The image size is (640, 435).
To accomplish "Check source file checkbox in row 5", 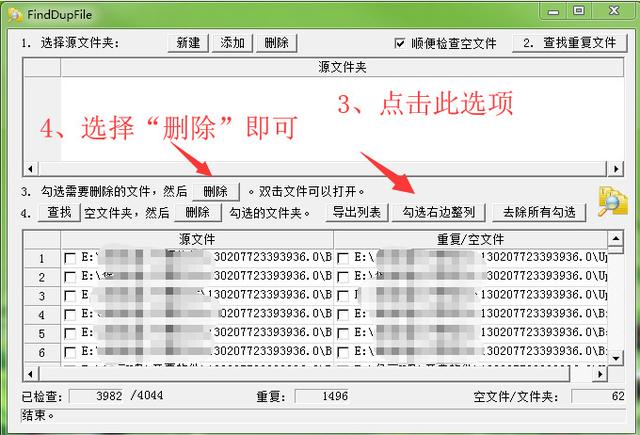I will [70, 333].
